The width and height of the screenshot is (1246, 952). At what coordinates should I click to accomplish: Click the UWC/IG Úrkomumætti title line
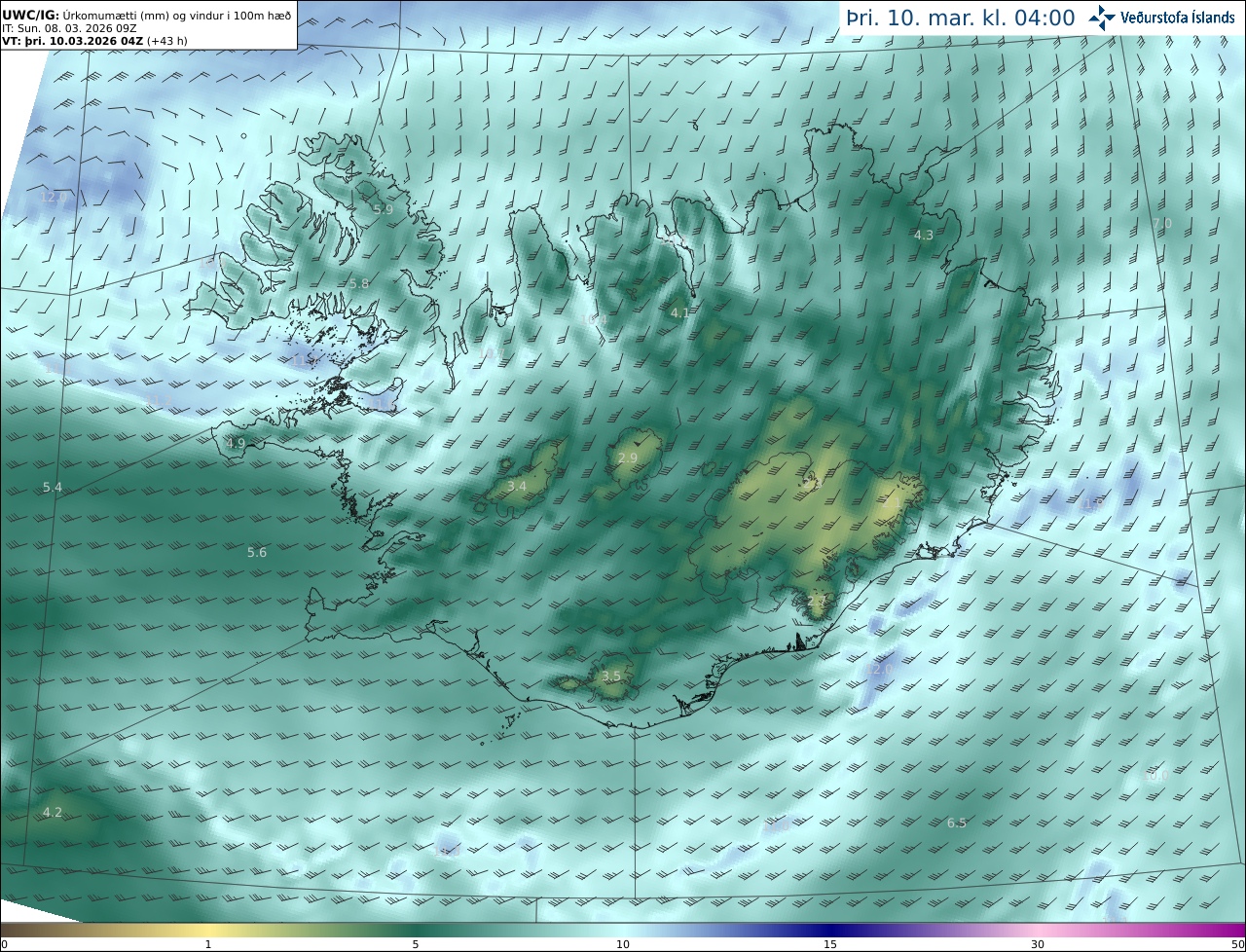pyautogui.click(x=146, y=16)
